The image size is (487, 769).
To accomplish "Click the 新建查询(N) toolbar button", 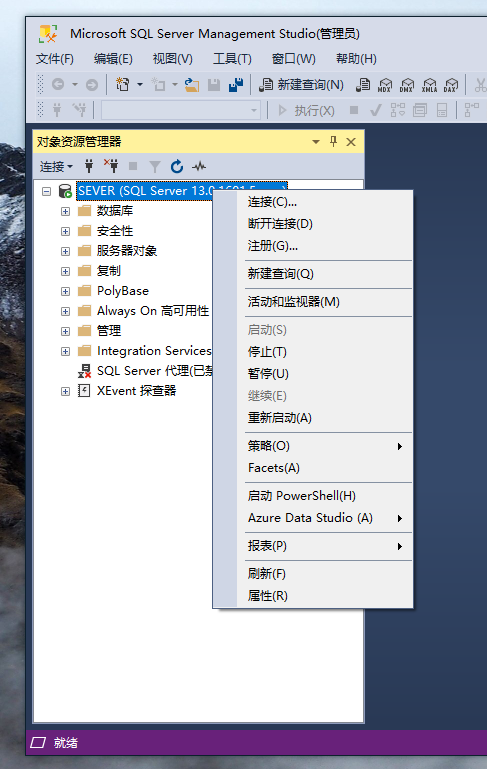I will [302, 84].
